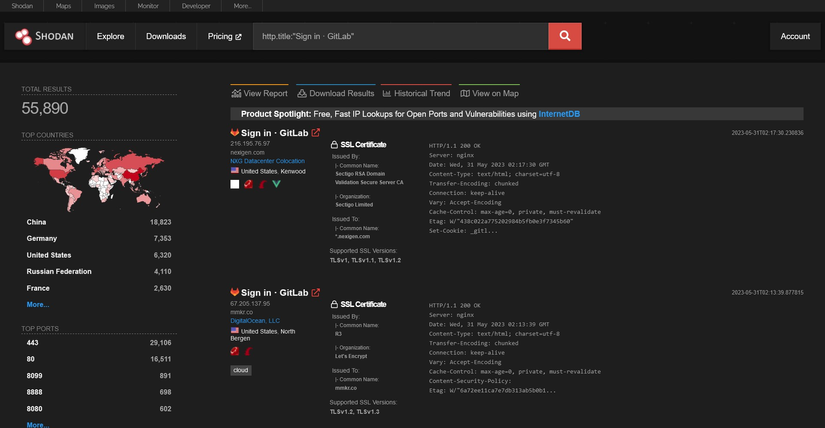The image size is (825, 428).
Task: Switch to the View Report tab
Action: pos(259,93)
